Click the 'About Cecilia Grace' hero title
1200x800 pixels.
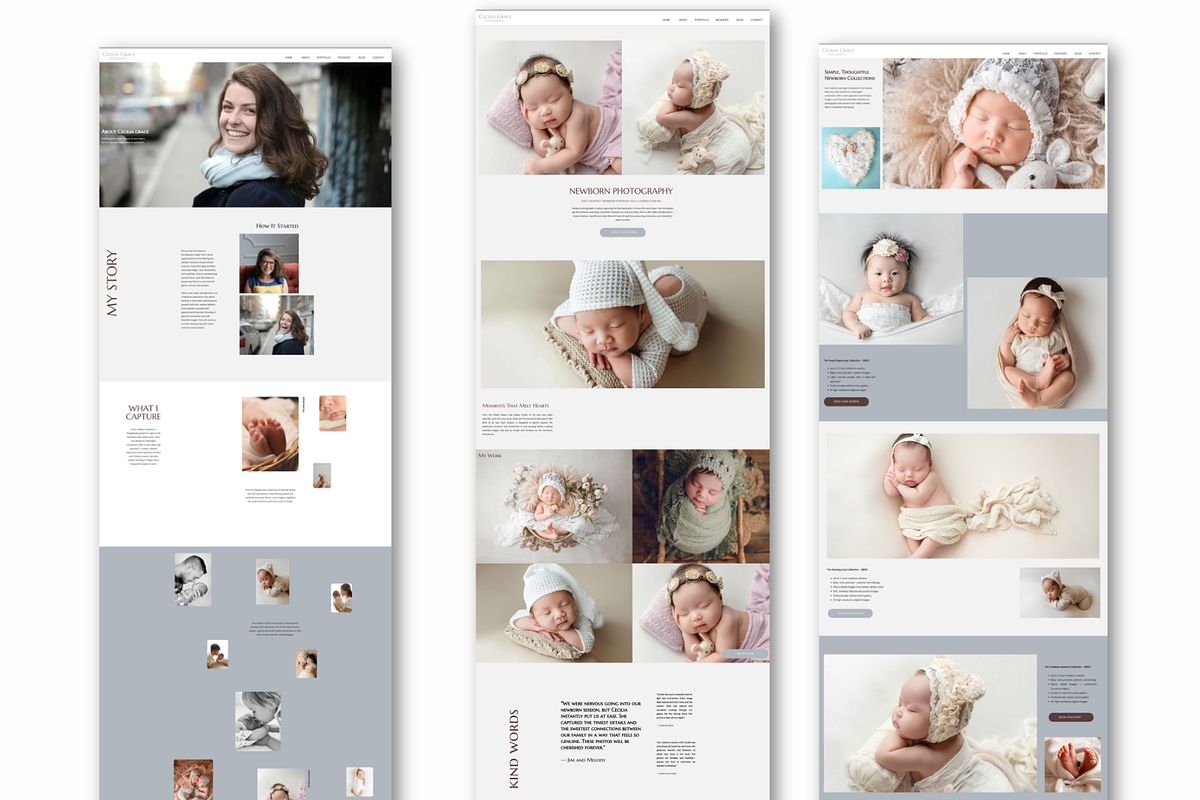(126, 131)
